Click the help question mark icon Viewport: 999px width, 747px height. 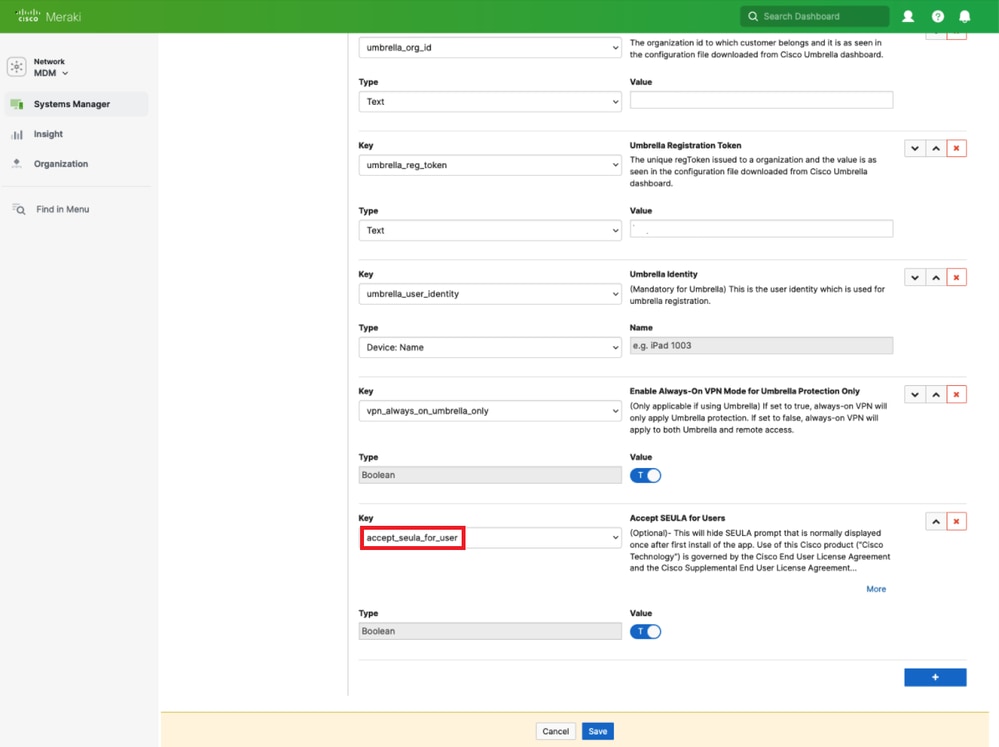click(937, 16)
